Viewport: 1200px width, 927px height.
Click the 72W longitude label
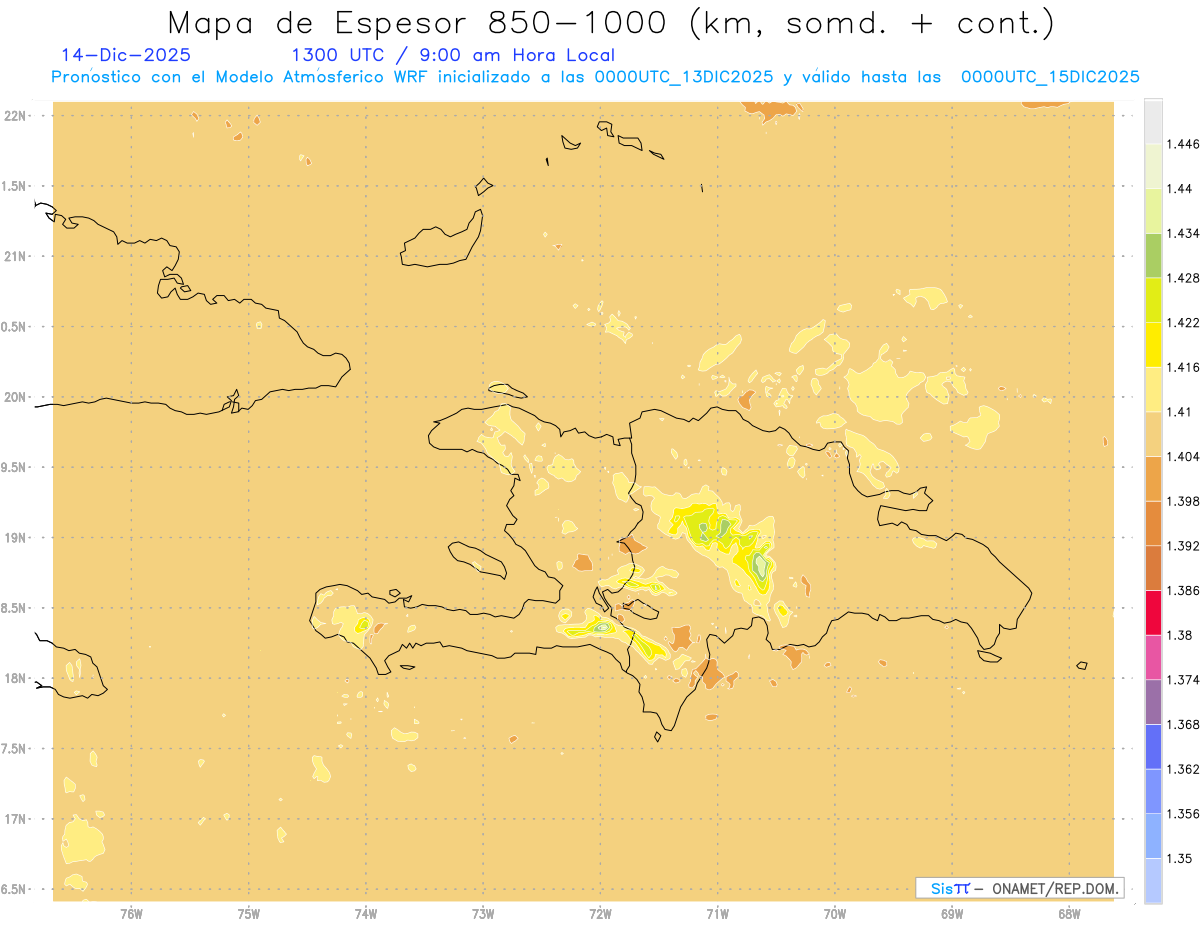coord(600,912)
